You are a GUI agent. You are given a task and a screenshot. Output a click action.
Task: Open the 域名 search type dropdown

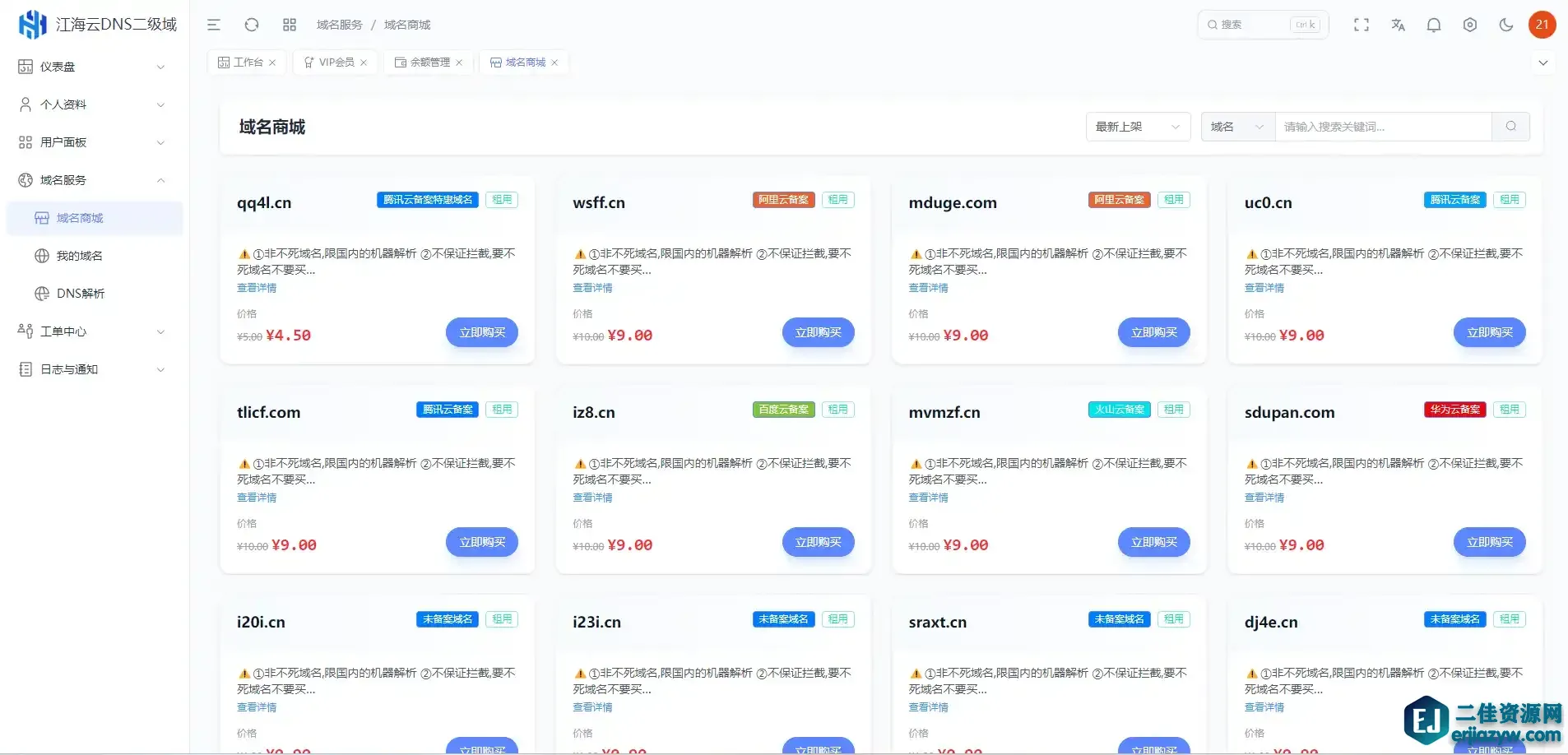tap(1236, 127)
